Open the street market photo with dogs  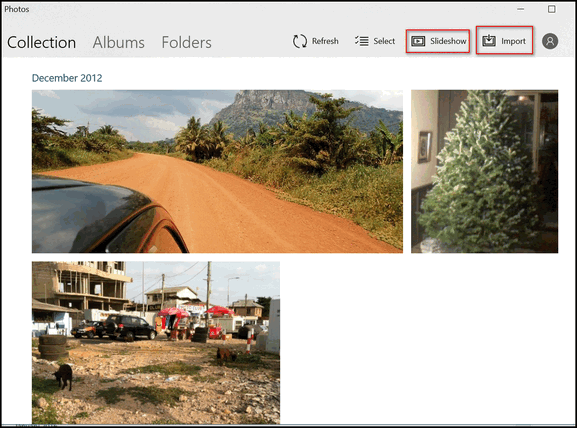pos(156,343)
